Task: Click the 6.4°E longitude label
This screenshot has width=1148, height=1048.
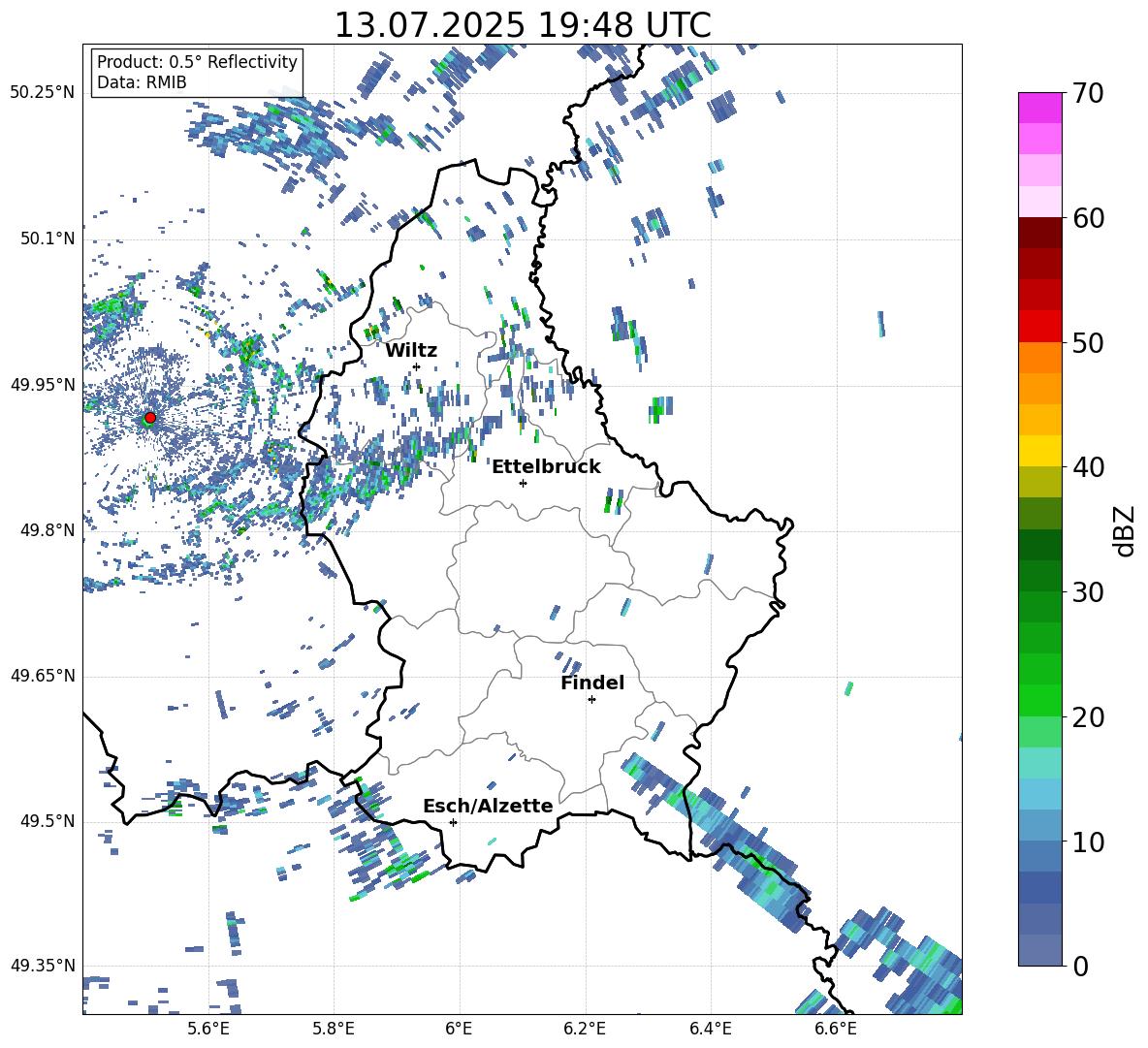Action: 710,1029
